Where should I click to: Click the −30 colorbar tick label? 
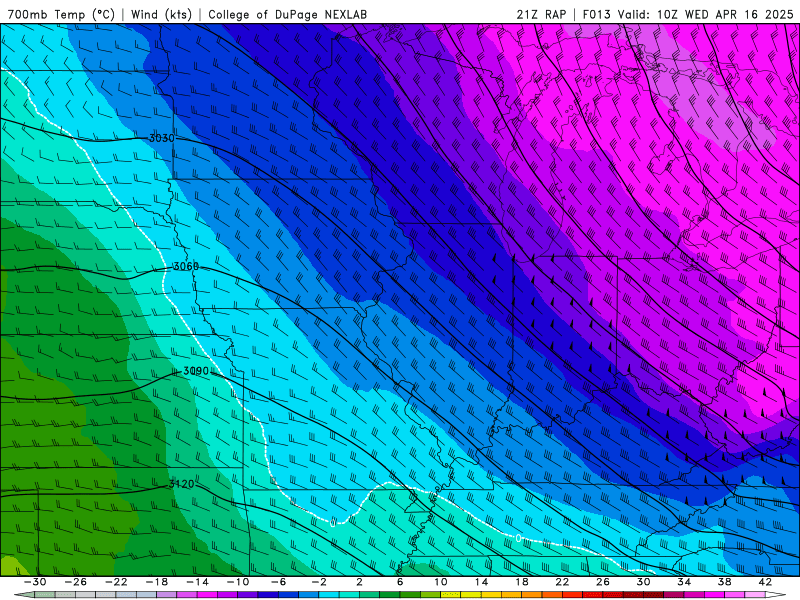35,582
